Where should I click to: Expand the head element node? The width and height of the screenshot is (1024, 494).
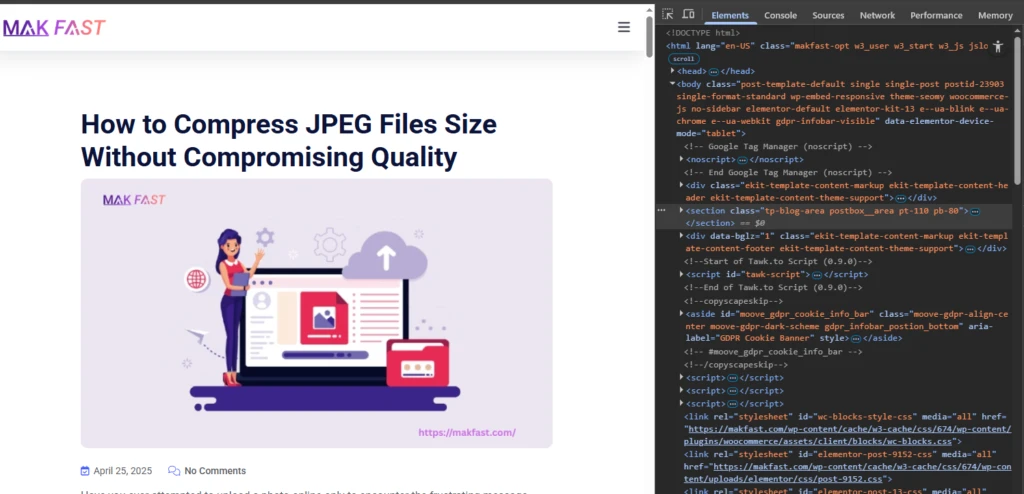tap(673, 71)
